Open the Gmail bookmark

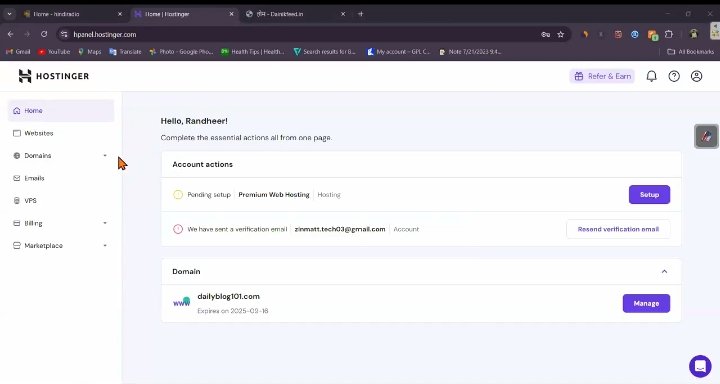click(18, 52)
